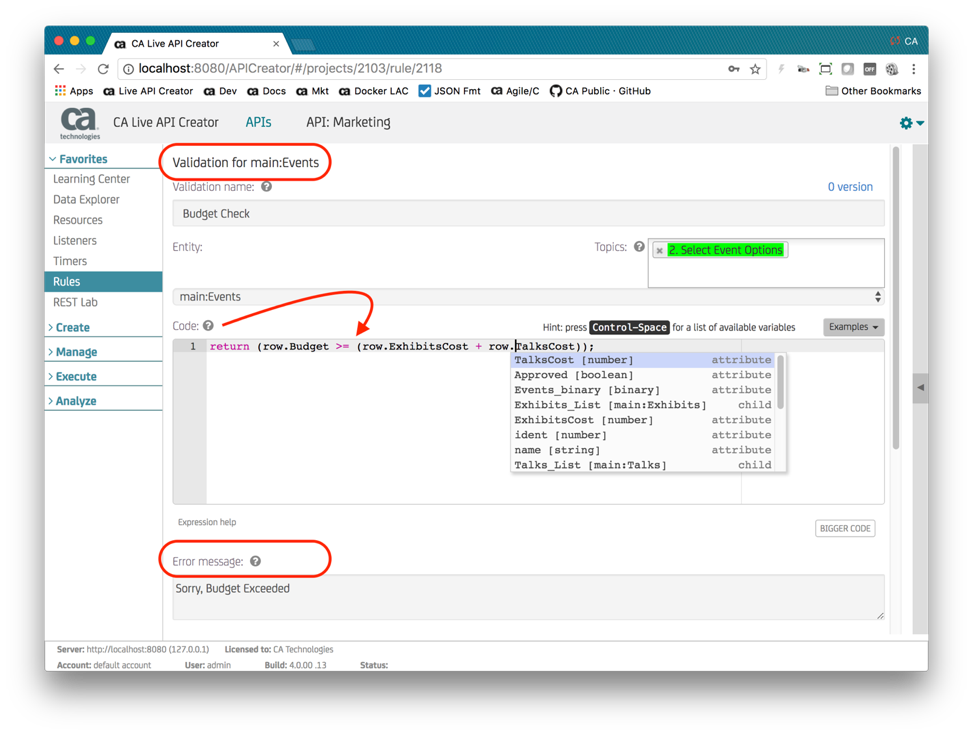Click the CA technologies logo

[79, 123]
